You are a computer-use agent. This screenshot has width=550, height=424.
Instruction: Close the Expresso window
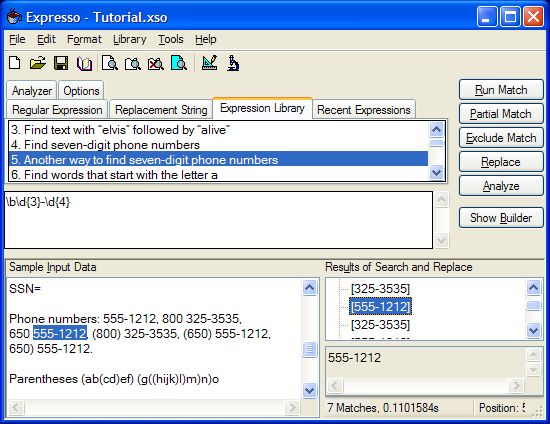(x=533, y=16)
